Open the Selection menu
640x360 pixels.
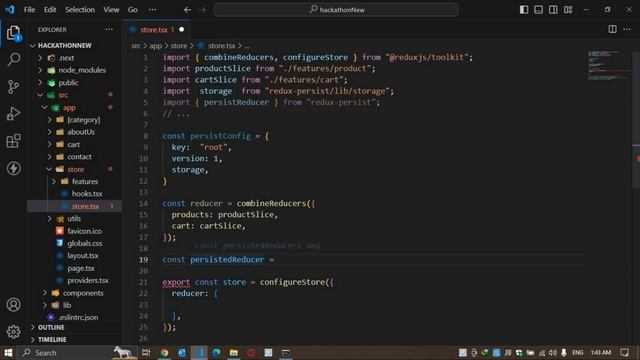(x=80, y=9)
